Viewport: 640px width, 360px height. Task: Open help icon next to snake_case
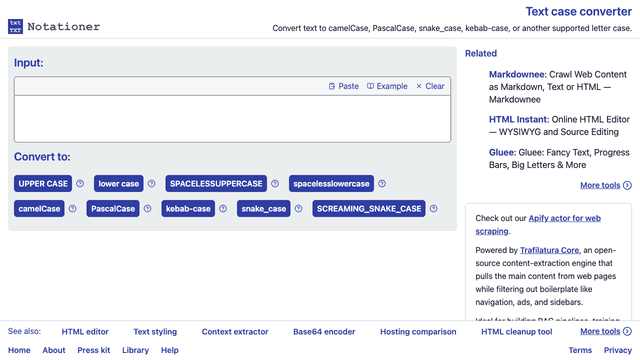[x=298, y=209]
